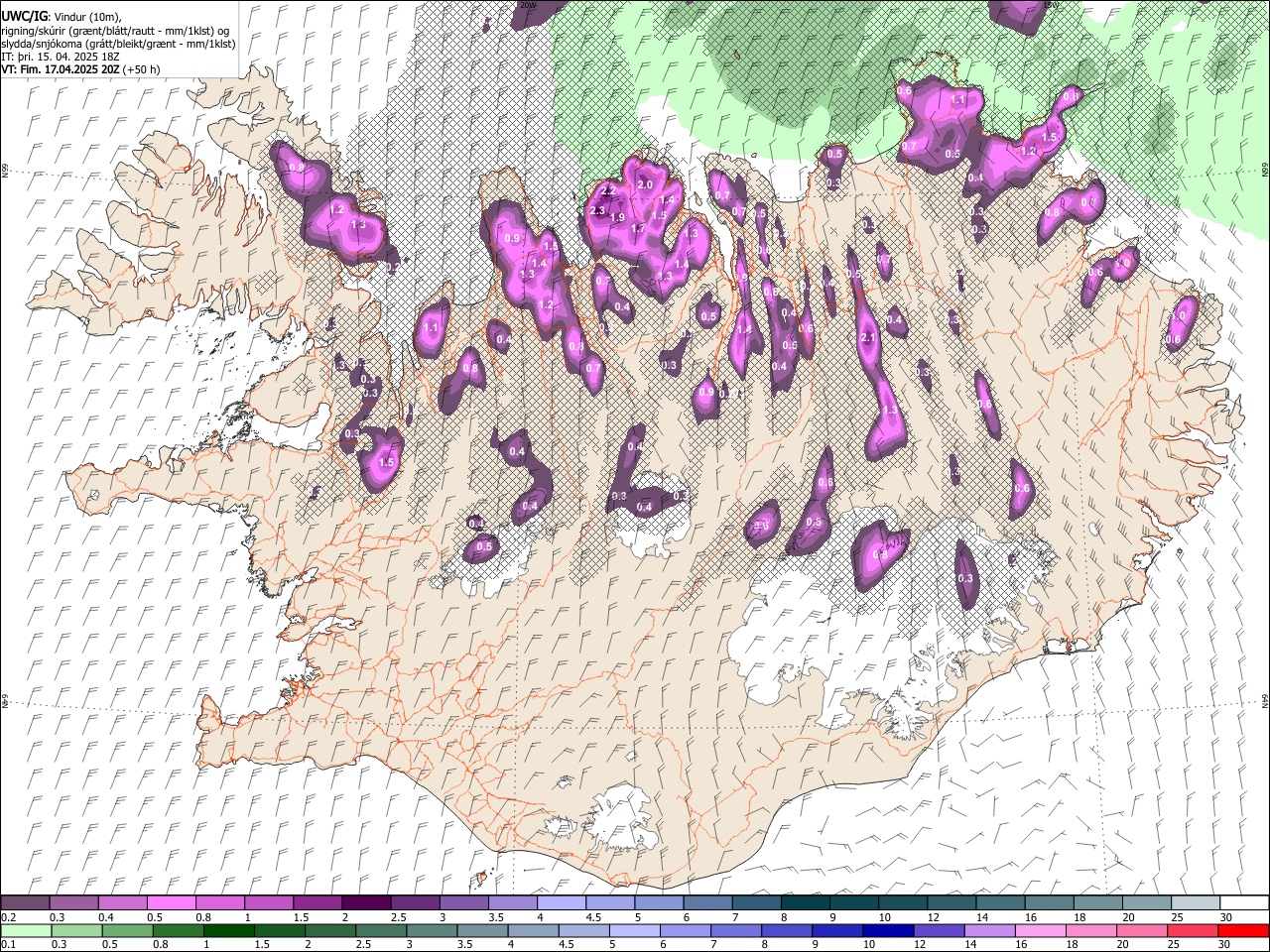Click the '2.0' precipitation value on the map

(x=645, y=184)
